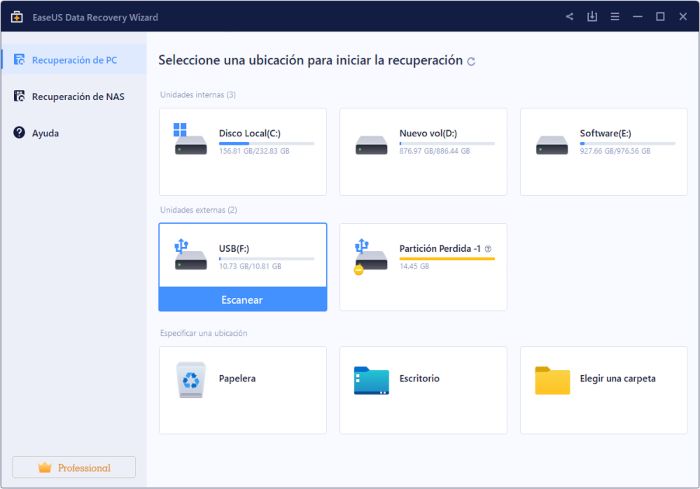The image size is (700, 489).
Task: Maximize the EaseUS window
Action: [x=660, y=17]
